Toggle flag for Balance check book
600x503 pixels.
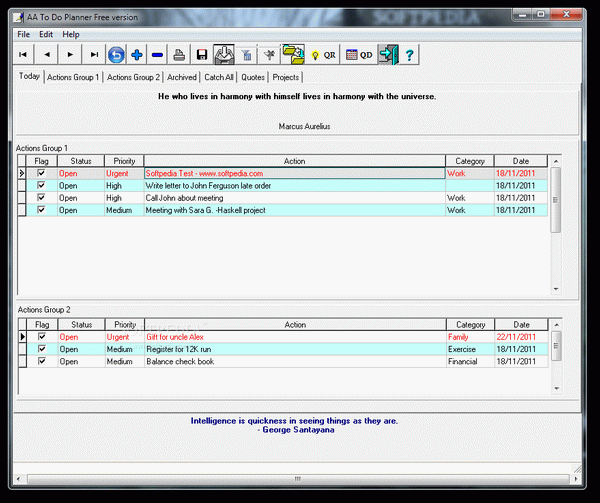[x=42, y=361]
